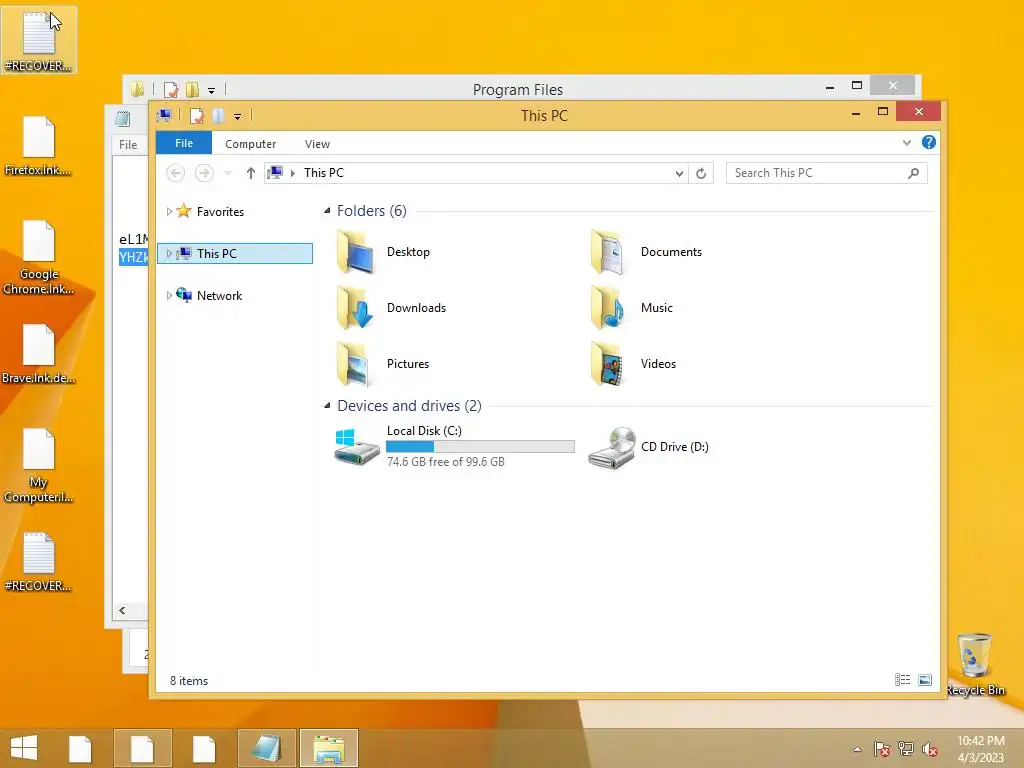1024x768 pixels.
Task: Click the File Explorer taskbar button
Action: point(329,748)
